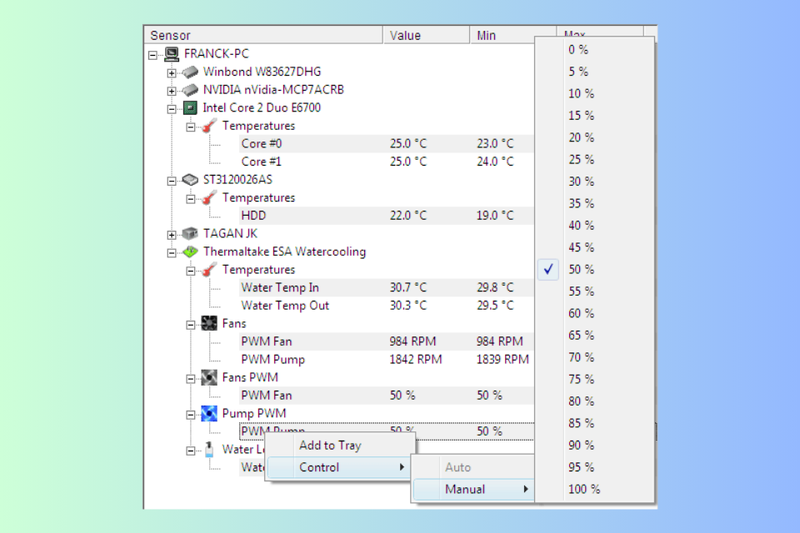Select the Water Temp In row
This screenshot has height=533, width=800.
pyautogui.click(x=386, y=288)
